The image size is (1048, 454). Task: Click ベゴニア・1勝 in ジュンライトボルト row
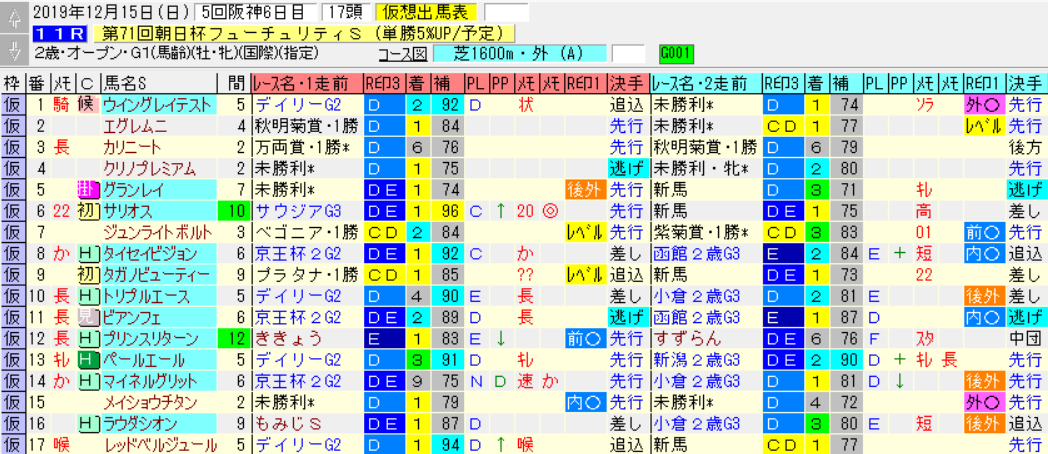[x=307, y=233]
